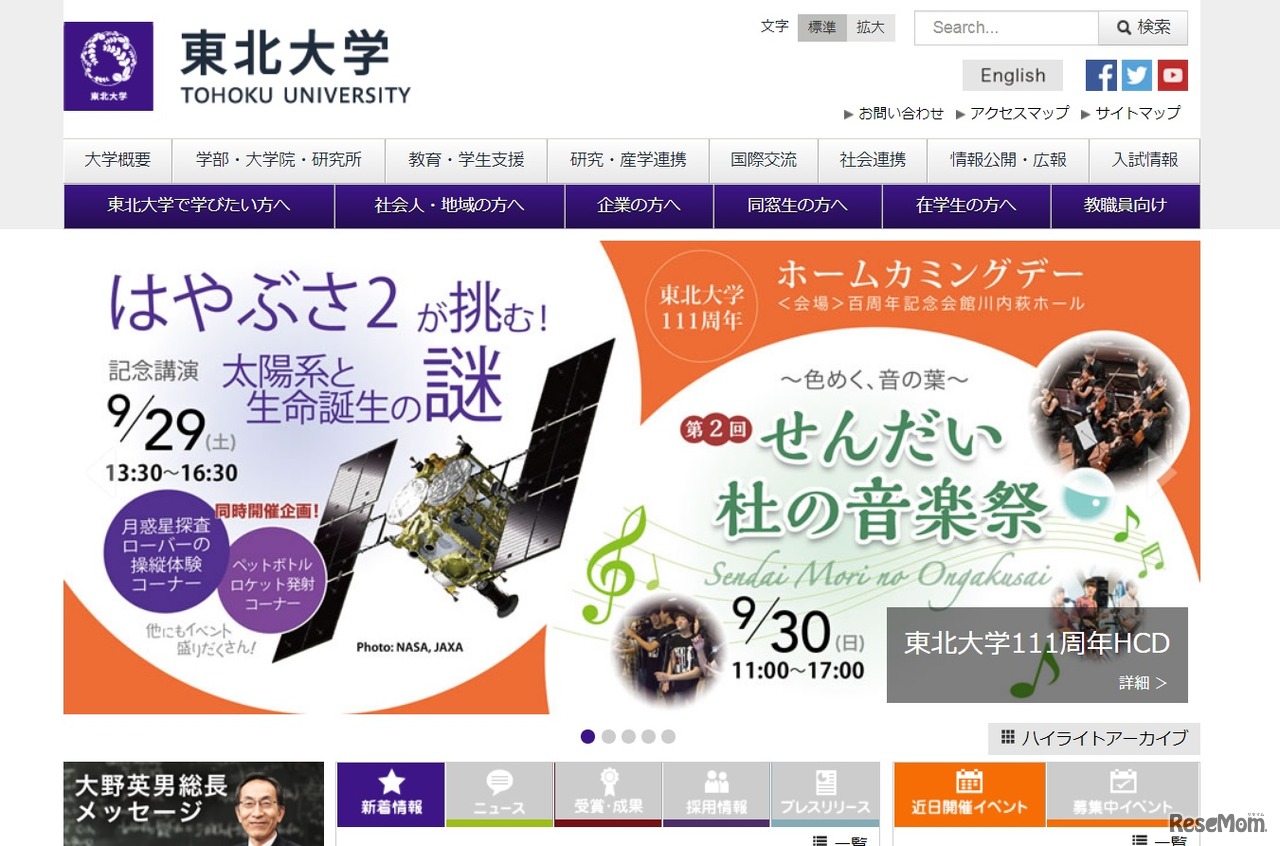Select the 募集中イベント tab
This screenshot has width=1280, height=846.
click(x=1123, y=793)
